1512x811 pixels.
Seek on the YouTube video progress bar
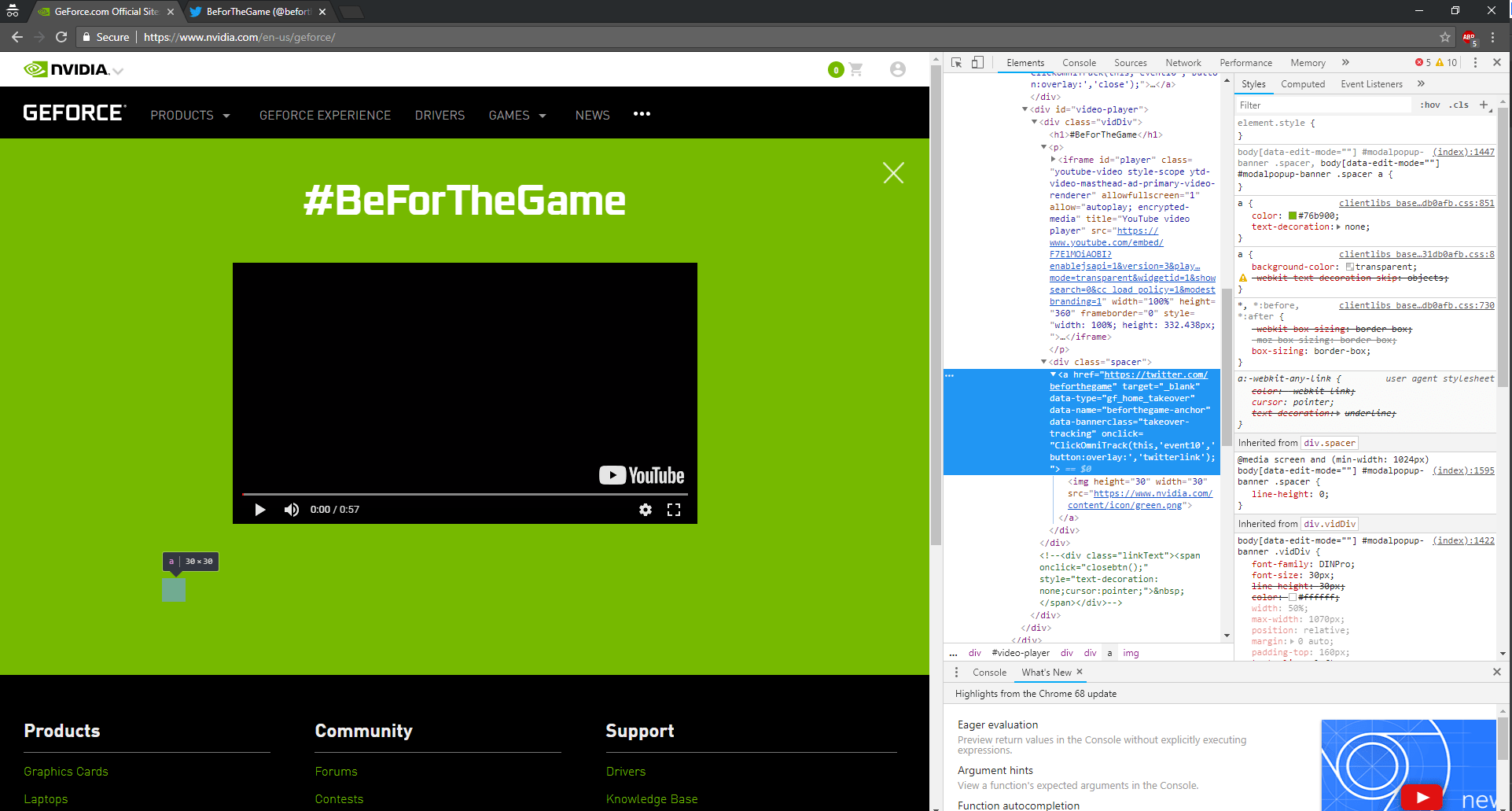[465, 494]
